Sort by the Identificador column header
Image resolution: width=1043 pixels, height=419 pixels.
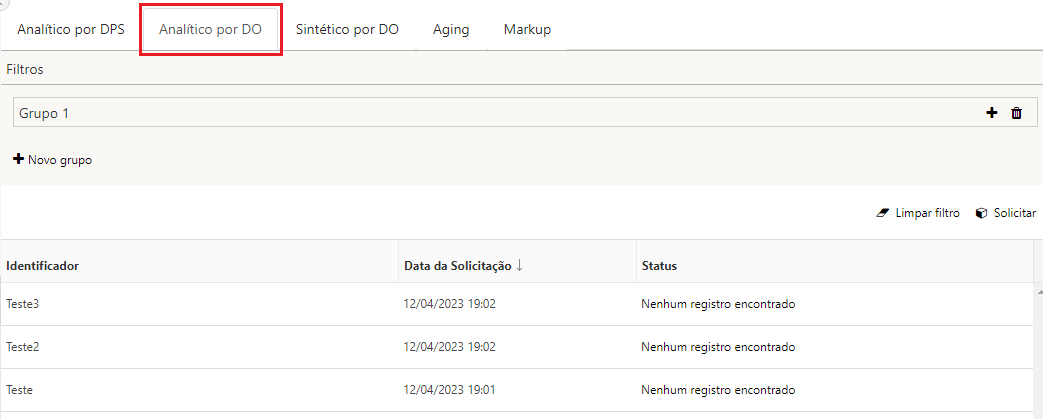pos(43,266)
